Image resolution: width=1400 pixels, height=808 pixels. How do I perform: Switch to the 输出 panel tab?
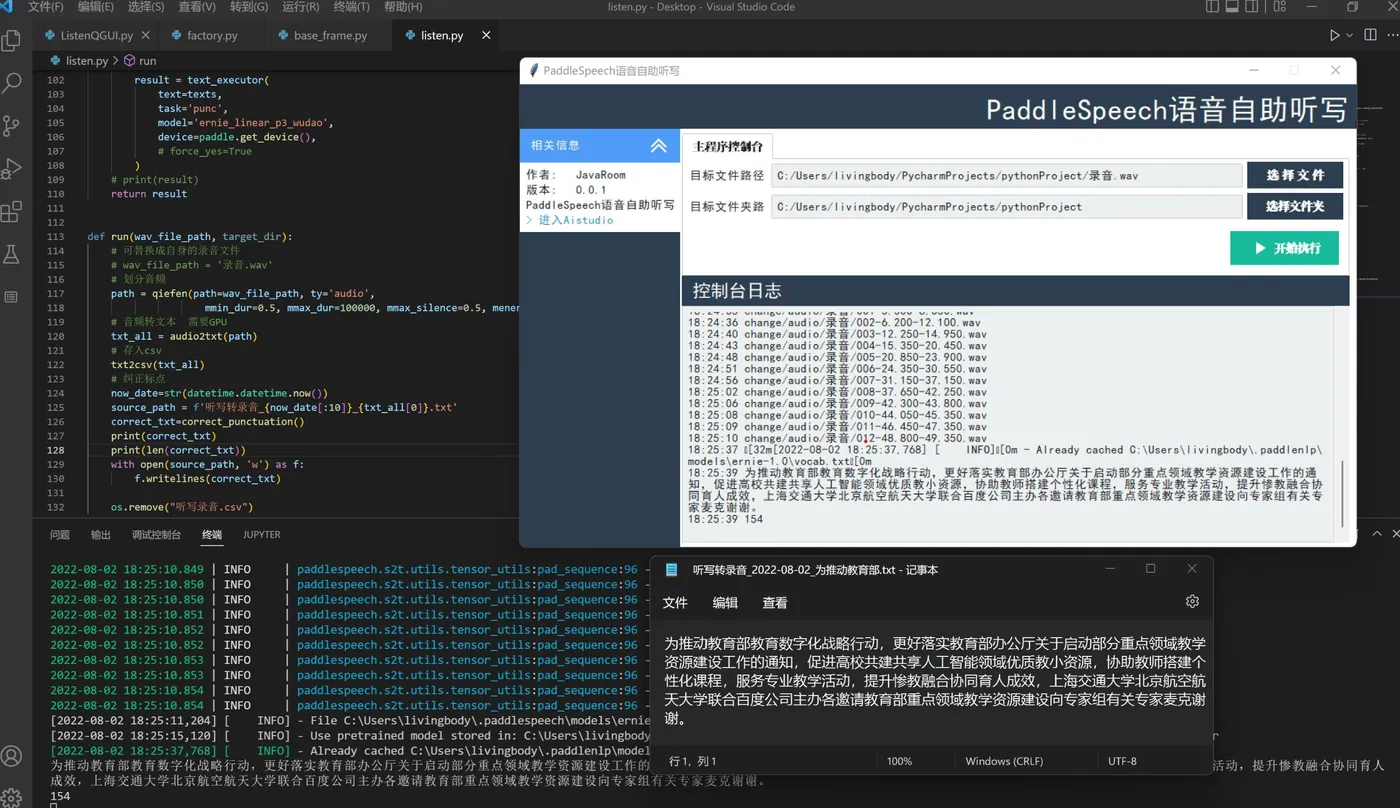coord(101,535)
